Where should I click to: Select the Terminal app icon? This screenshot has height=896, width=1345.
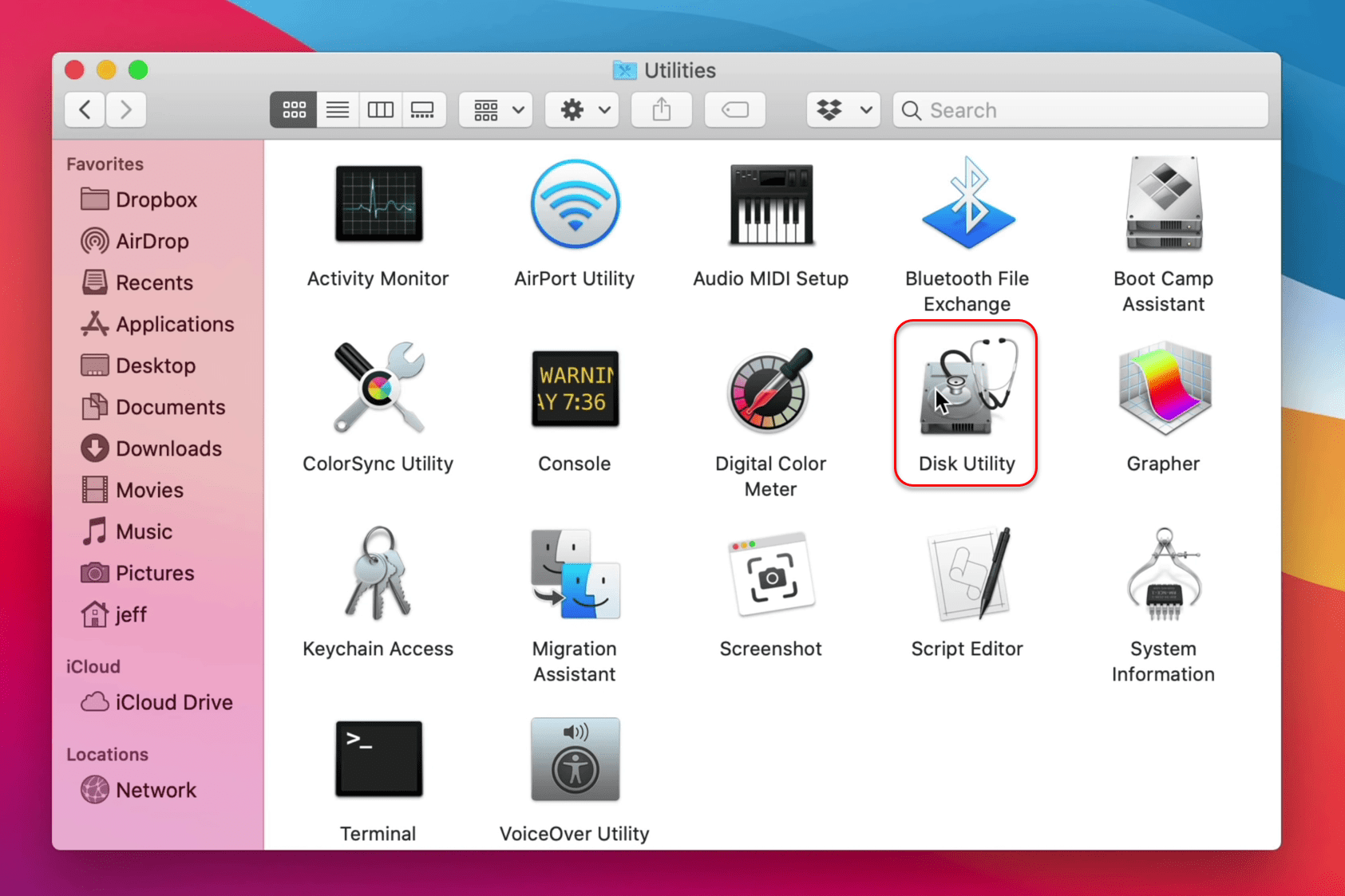point(378,759)
